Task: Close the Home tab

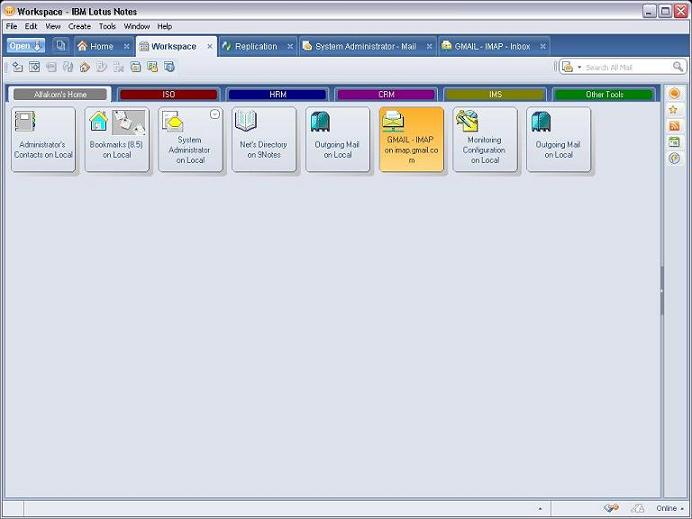Action: [x=127, y=46]
